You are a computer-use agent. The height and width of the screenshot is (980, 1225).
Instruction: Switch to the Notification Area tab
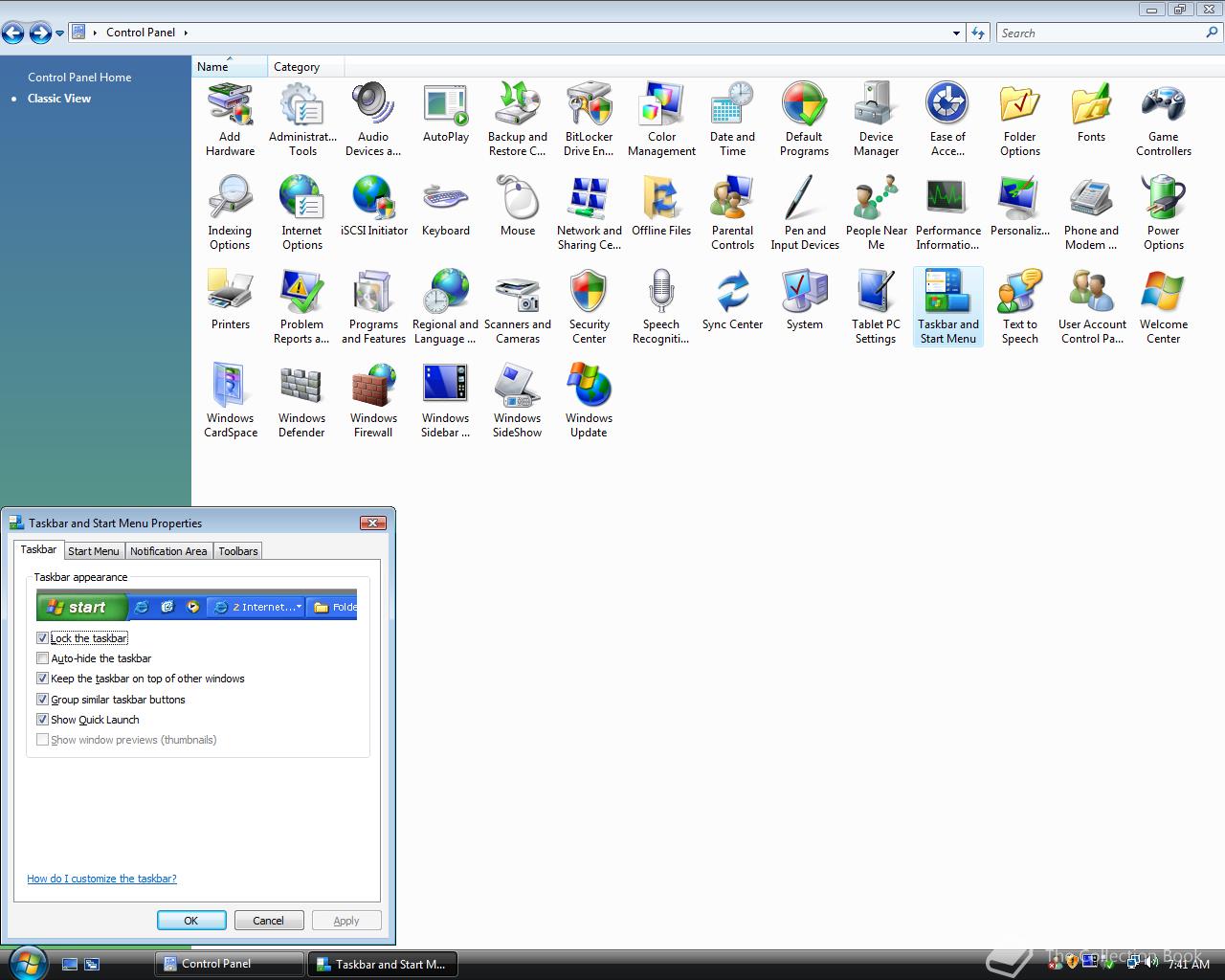pos(168,551)
